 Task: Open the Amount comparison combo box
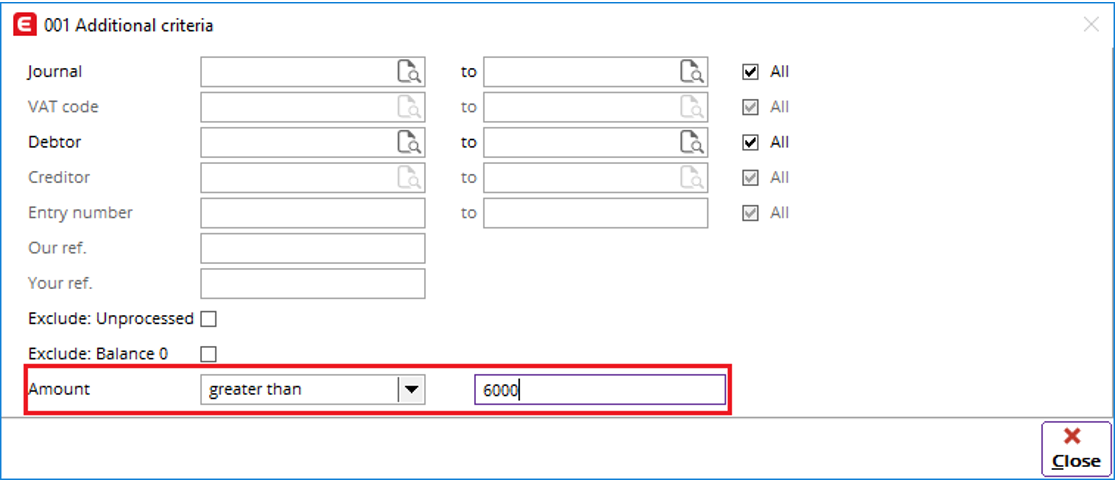[x=313, y=390]
